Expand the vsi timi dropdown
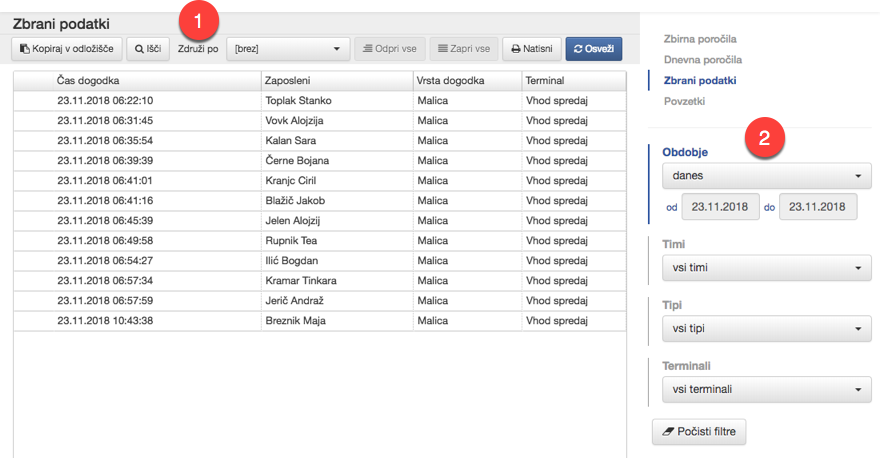880x458 pixels. [767, 268]
